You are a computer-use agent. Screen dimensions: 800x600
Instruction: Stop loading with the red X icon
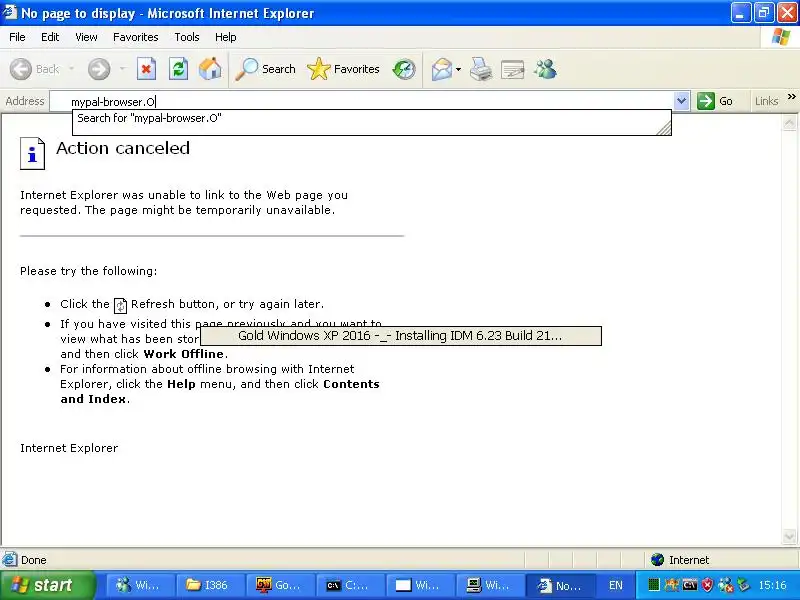(146, 69)
